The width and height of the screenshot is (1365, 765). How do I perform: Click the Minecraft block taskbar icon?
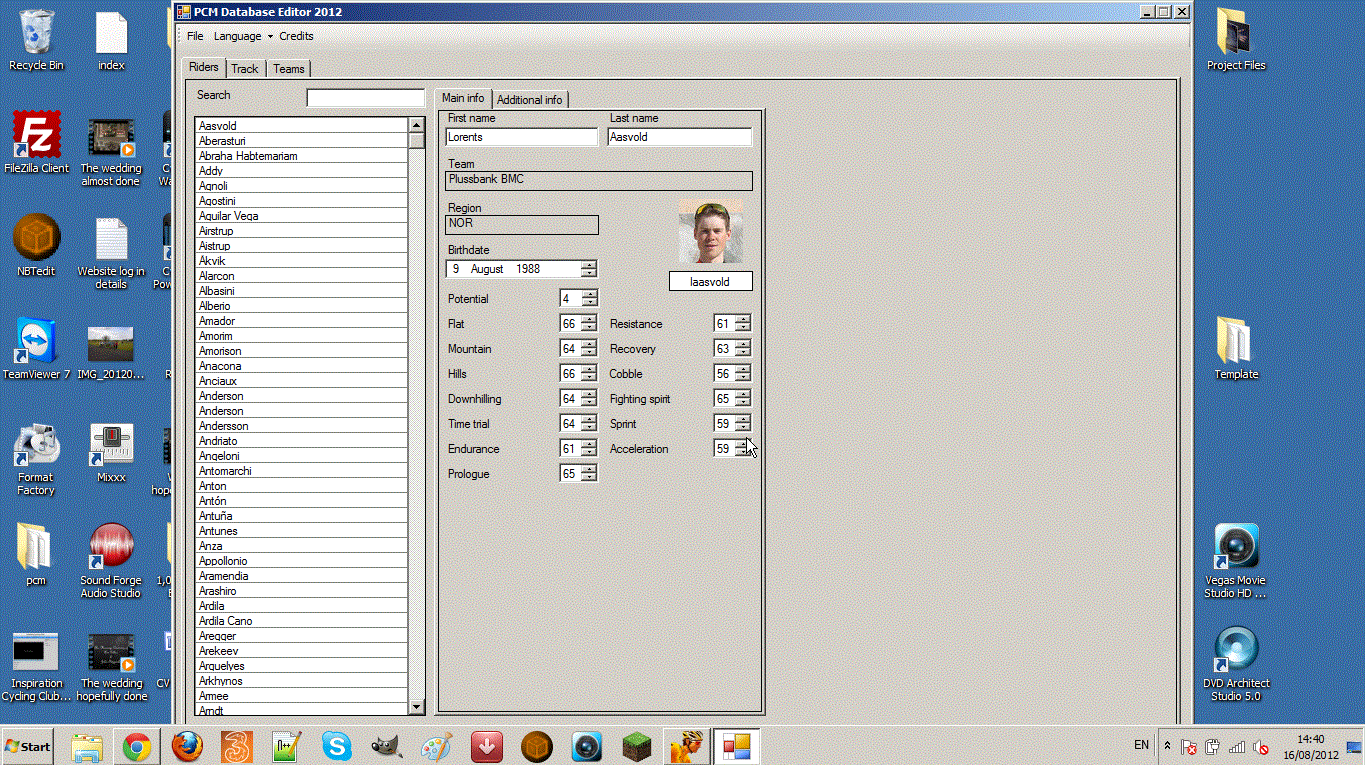pyautogui.click(x=637, y=746)
